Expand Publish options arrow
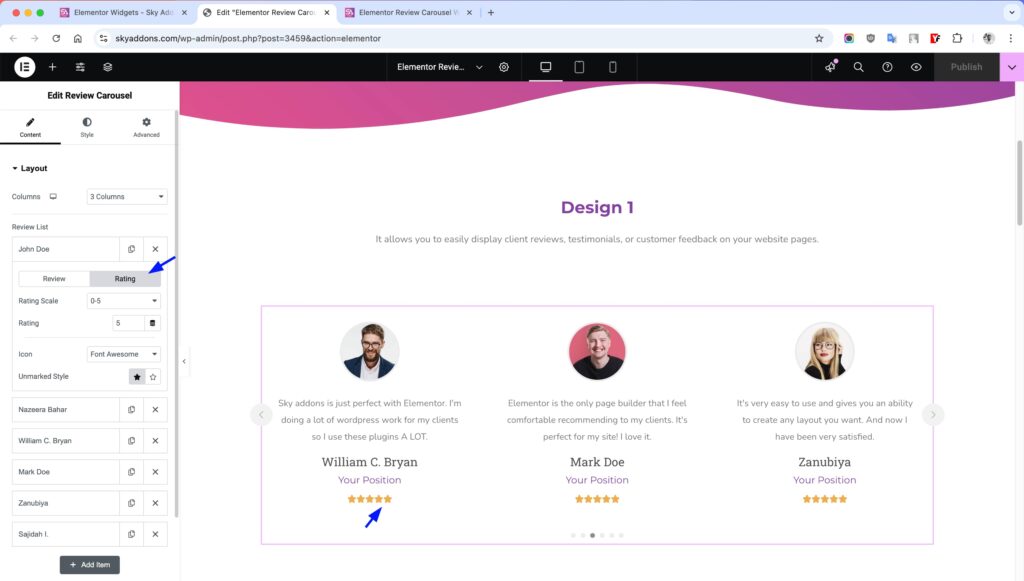 [x=1012, y=67]
